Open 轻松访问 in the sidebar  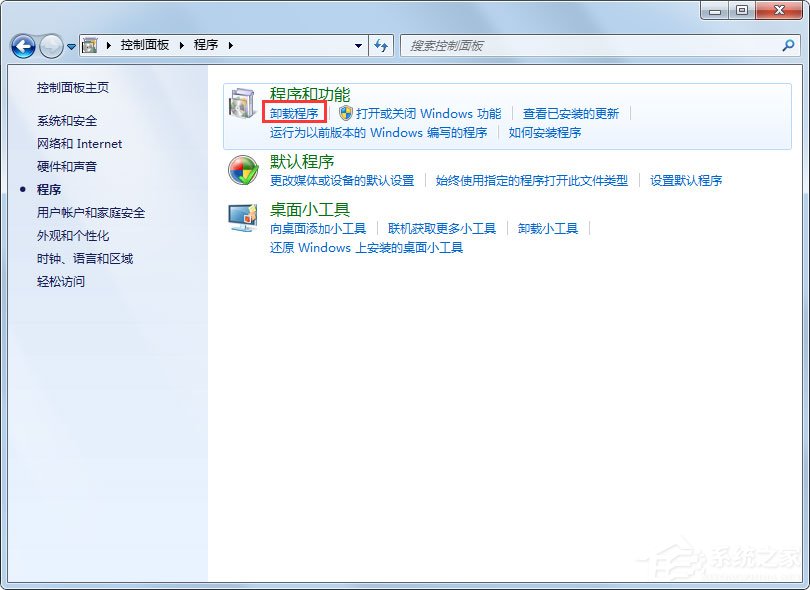60,281
